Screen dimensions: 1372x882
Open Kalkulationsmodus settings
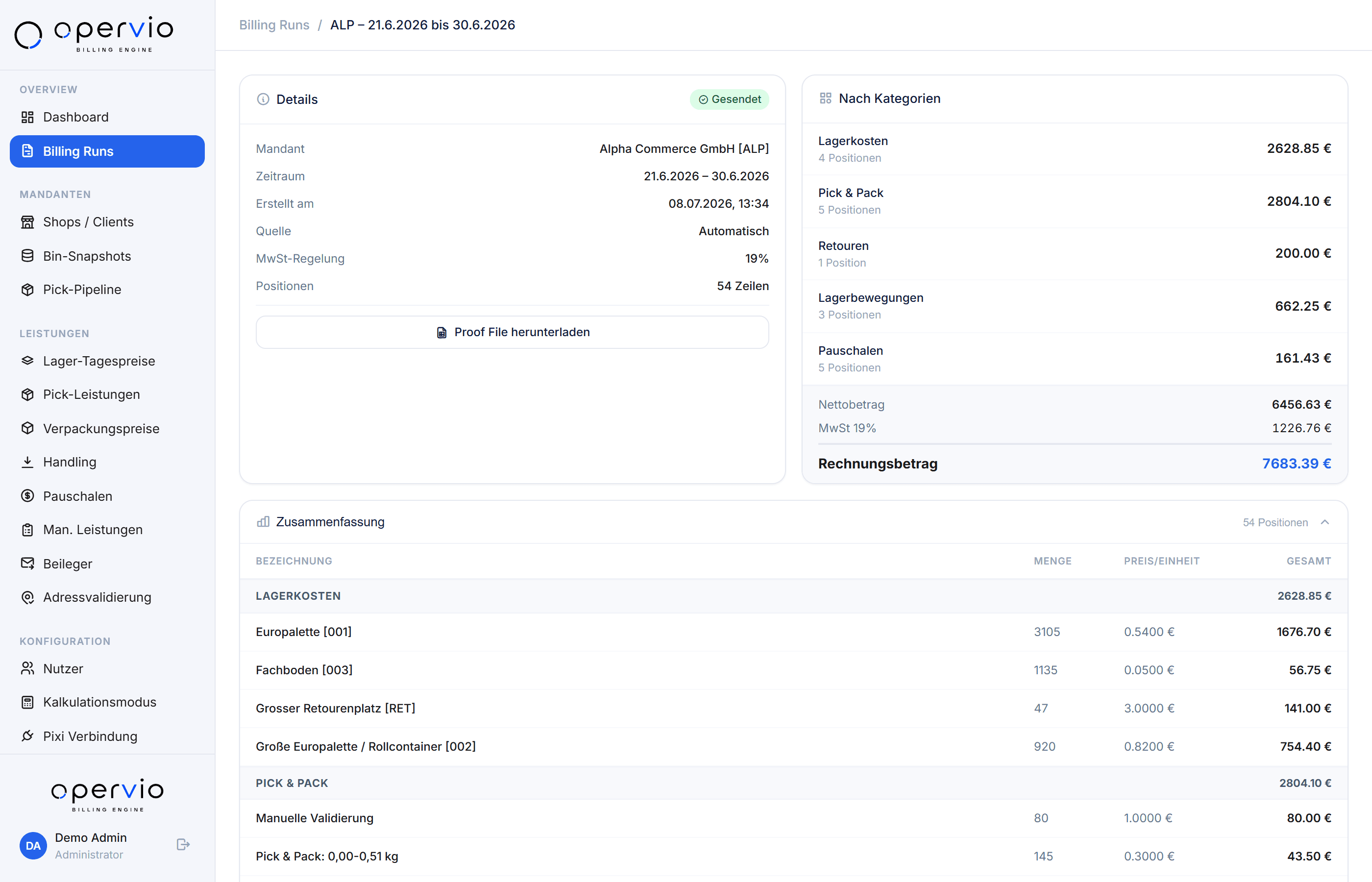tap(107, 702)
